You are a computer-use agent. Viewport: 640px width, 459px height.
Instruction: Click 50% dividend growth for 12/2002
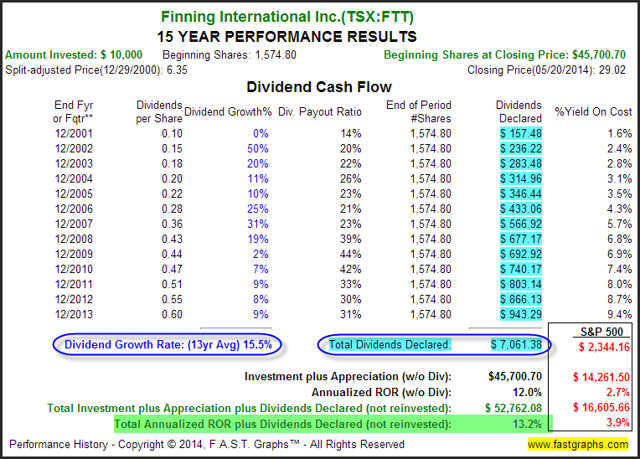coord(258,149)
